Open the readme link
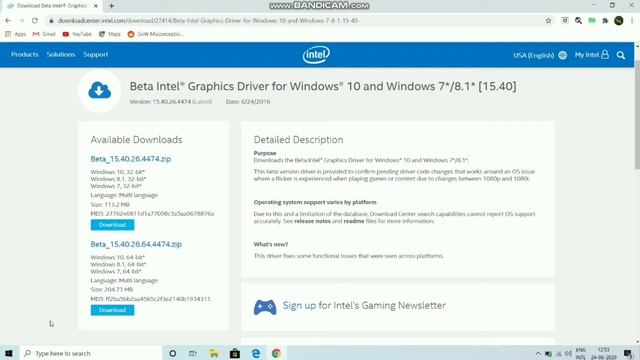 (353, 221)
